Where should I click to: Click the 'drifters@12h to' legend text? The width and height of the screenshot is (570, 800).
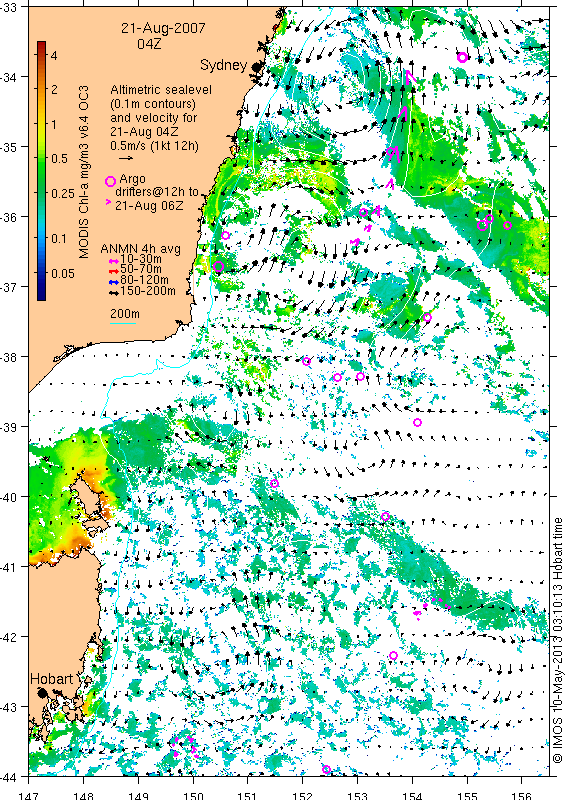pyautogui.click(x=157, y=192)
